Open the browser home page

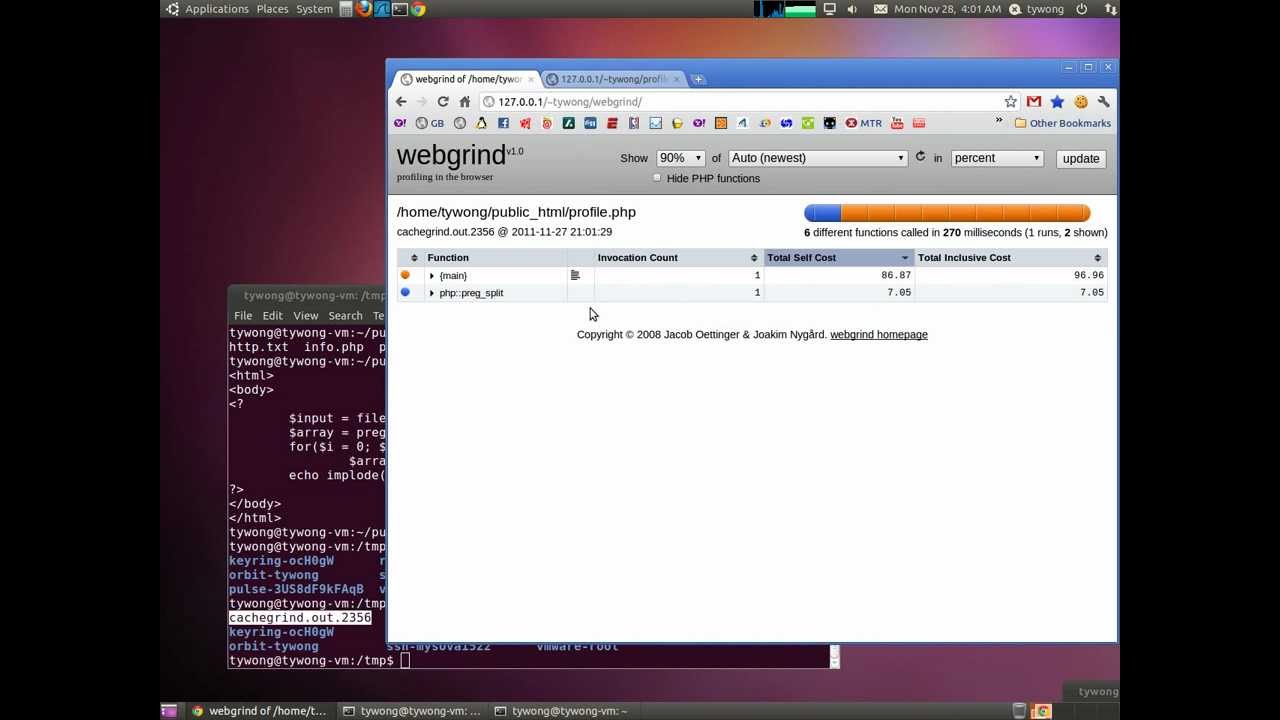tap(465, 102)
